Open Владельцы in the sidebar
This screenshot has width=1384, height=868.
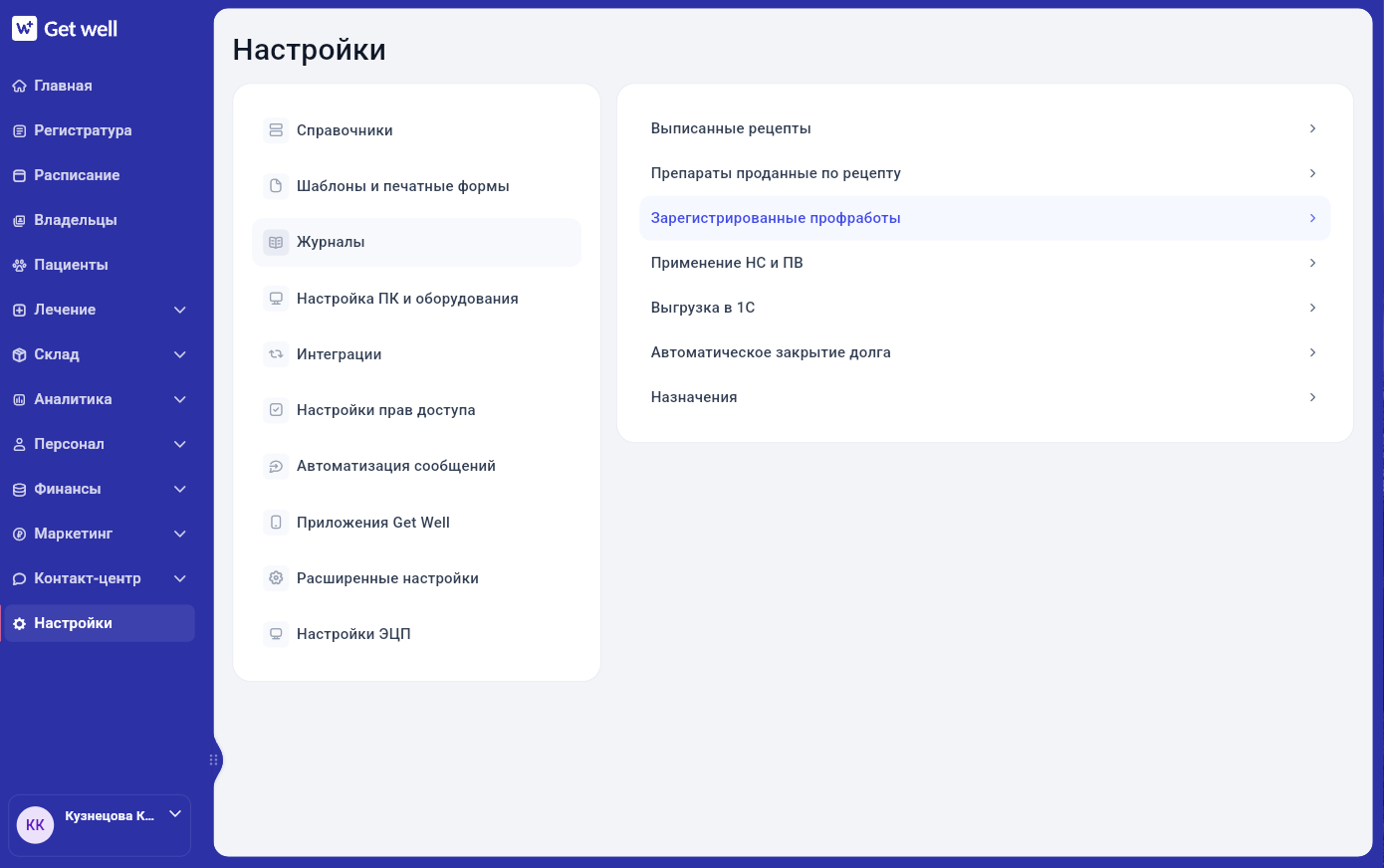pyautogui.click(x=99, y=220)
